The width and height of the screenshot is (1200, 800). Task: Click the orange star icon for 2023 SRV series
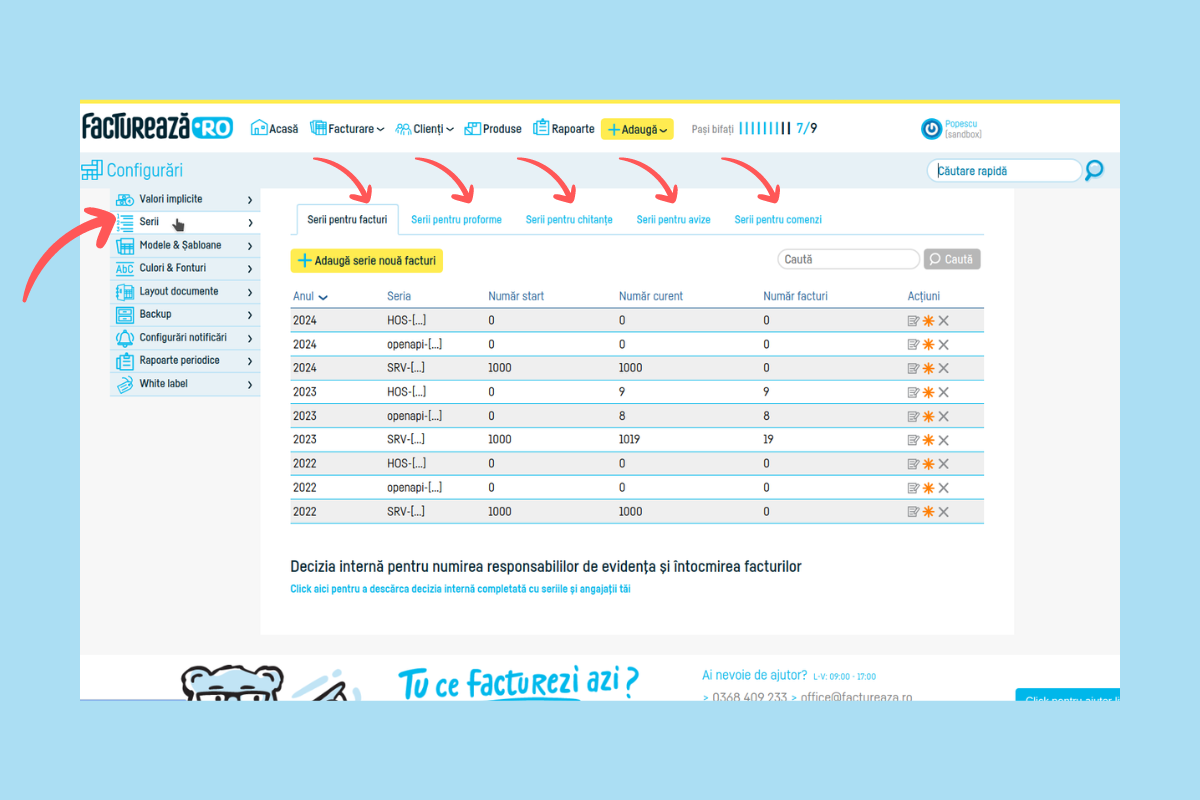[x=928, y=440]
